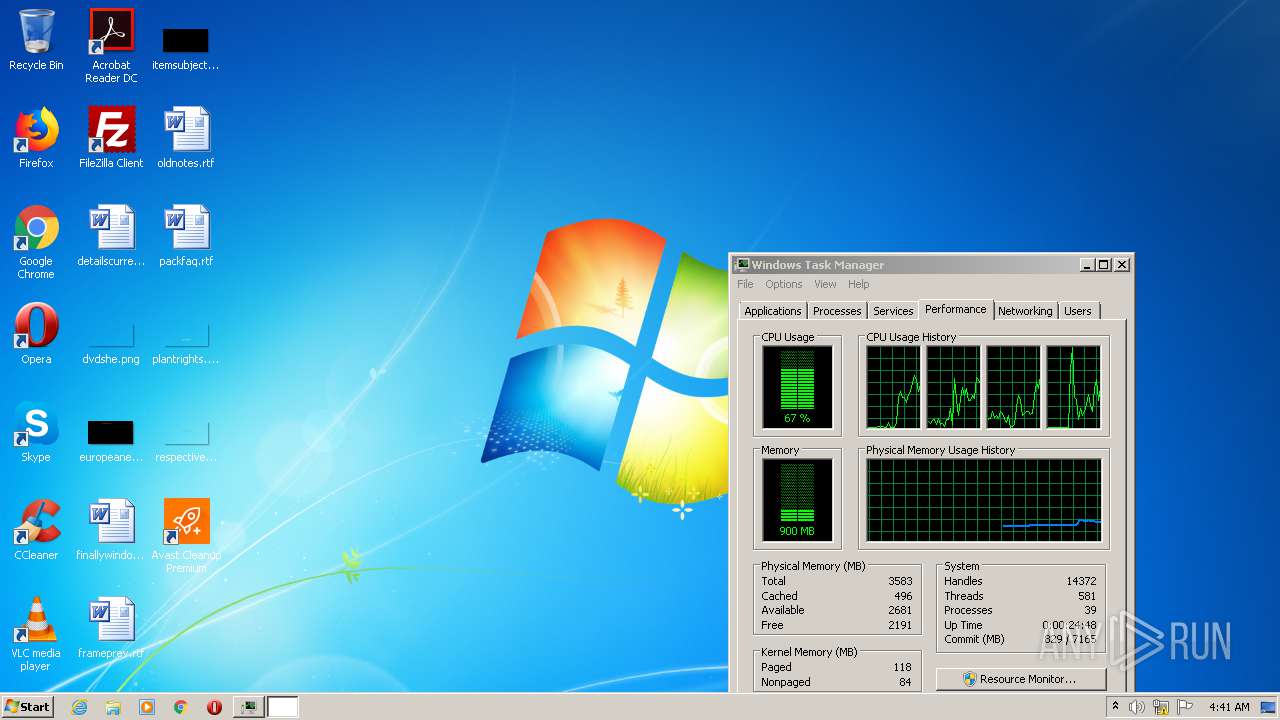Switch to the Networking tab
1280x720 pixels.
(x=1025, y=311)
